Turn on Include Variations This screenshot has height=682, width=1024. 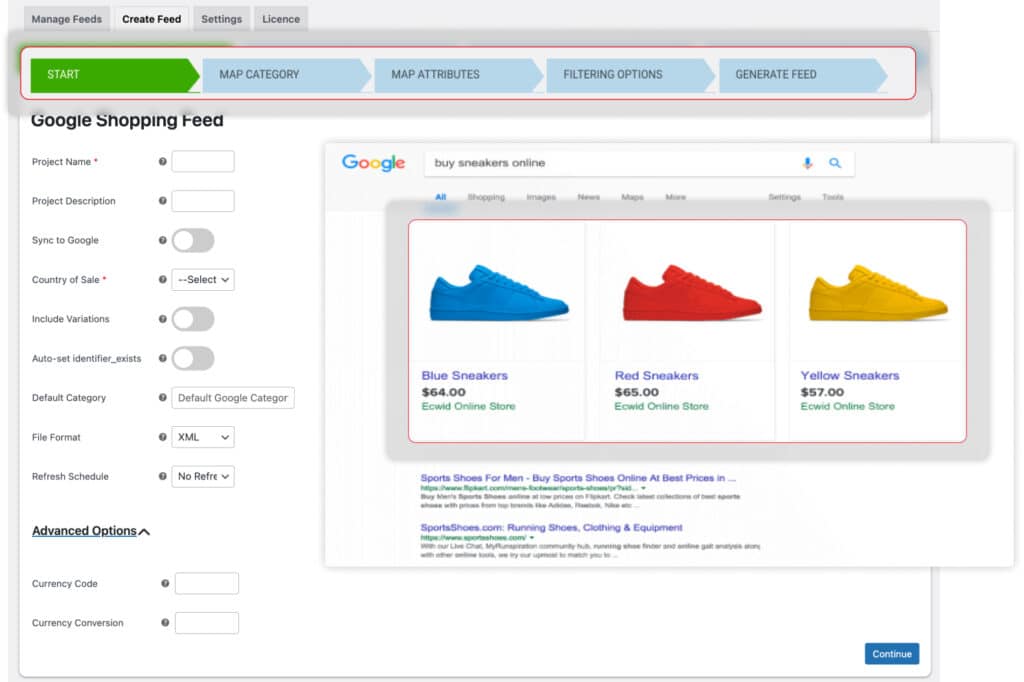pyautogui.click(x=192, y=319)
